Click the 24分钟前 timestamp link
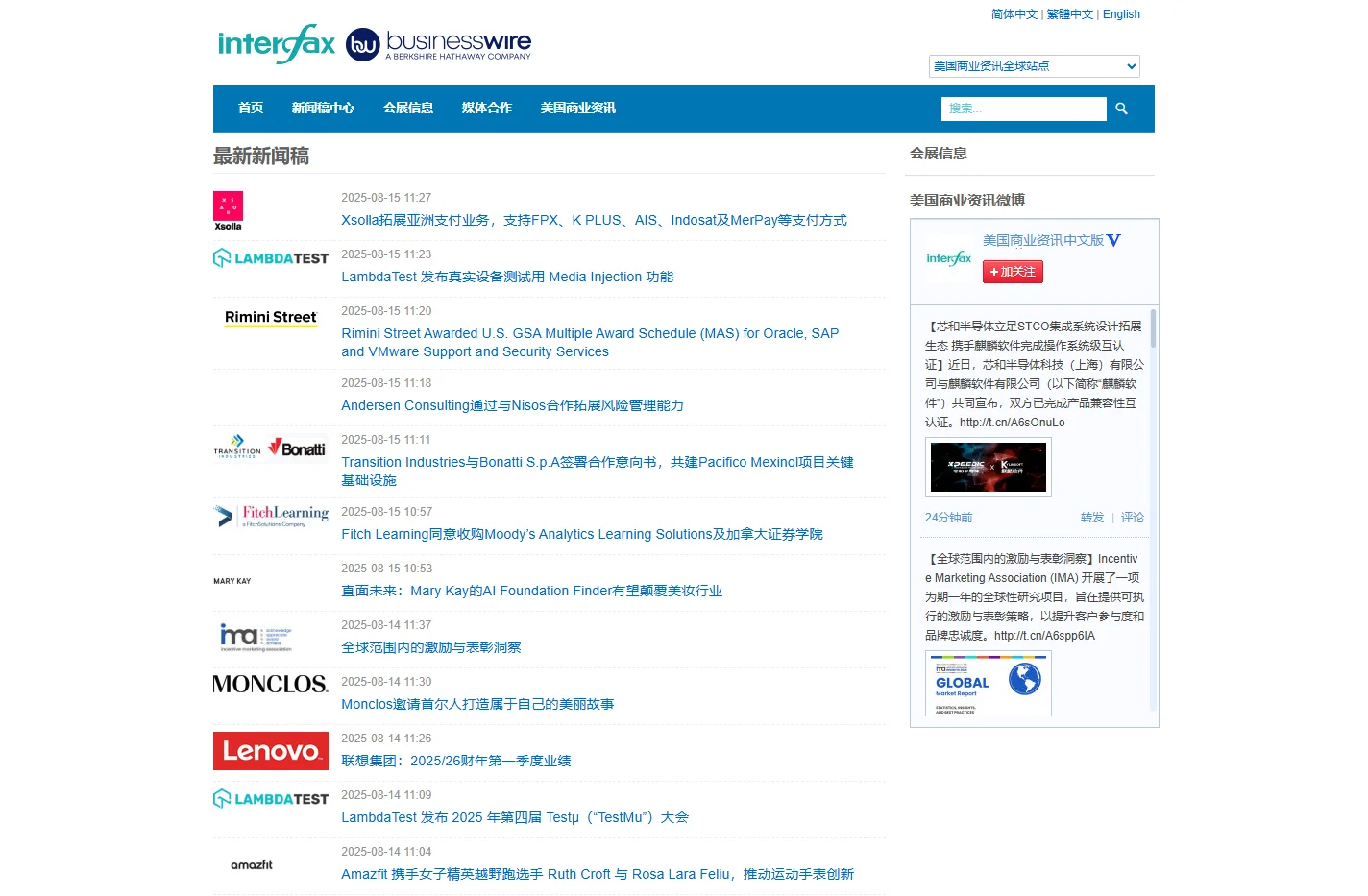 click(948, 518)
